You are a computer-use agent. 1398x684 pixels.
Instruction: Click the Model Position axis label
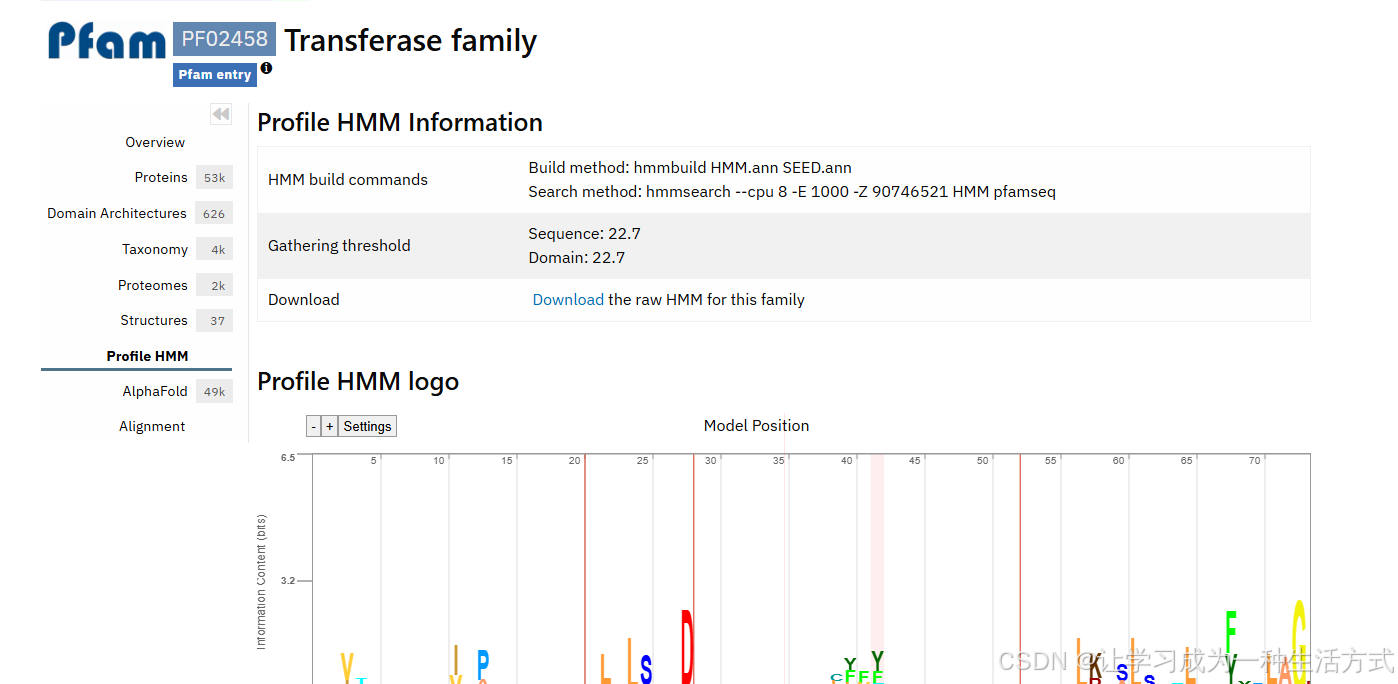pos(756,426)
